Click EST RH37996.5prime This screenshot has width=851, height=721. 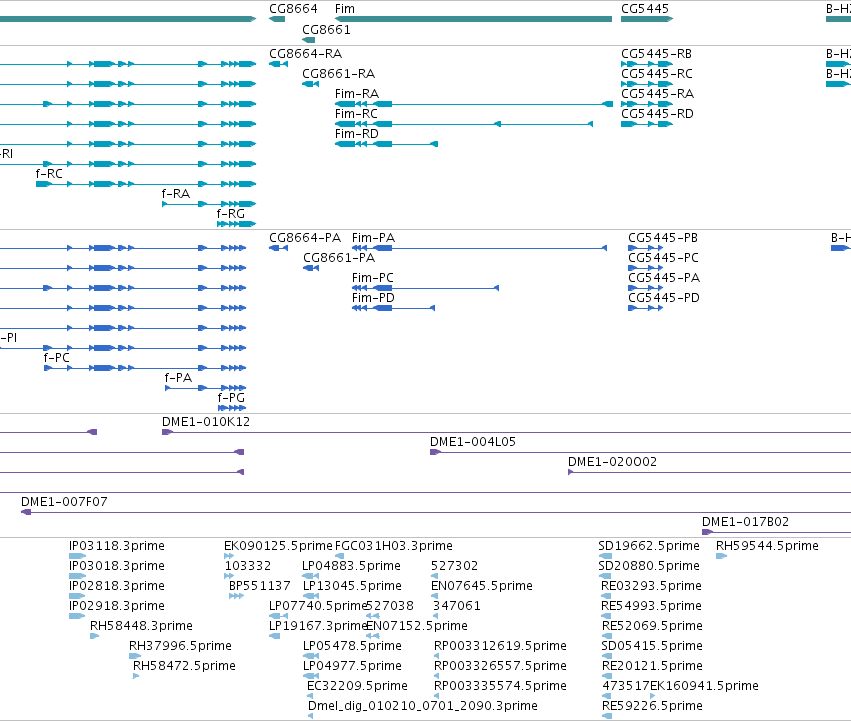pos(180,646)
